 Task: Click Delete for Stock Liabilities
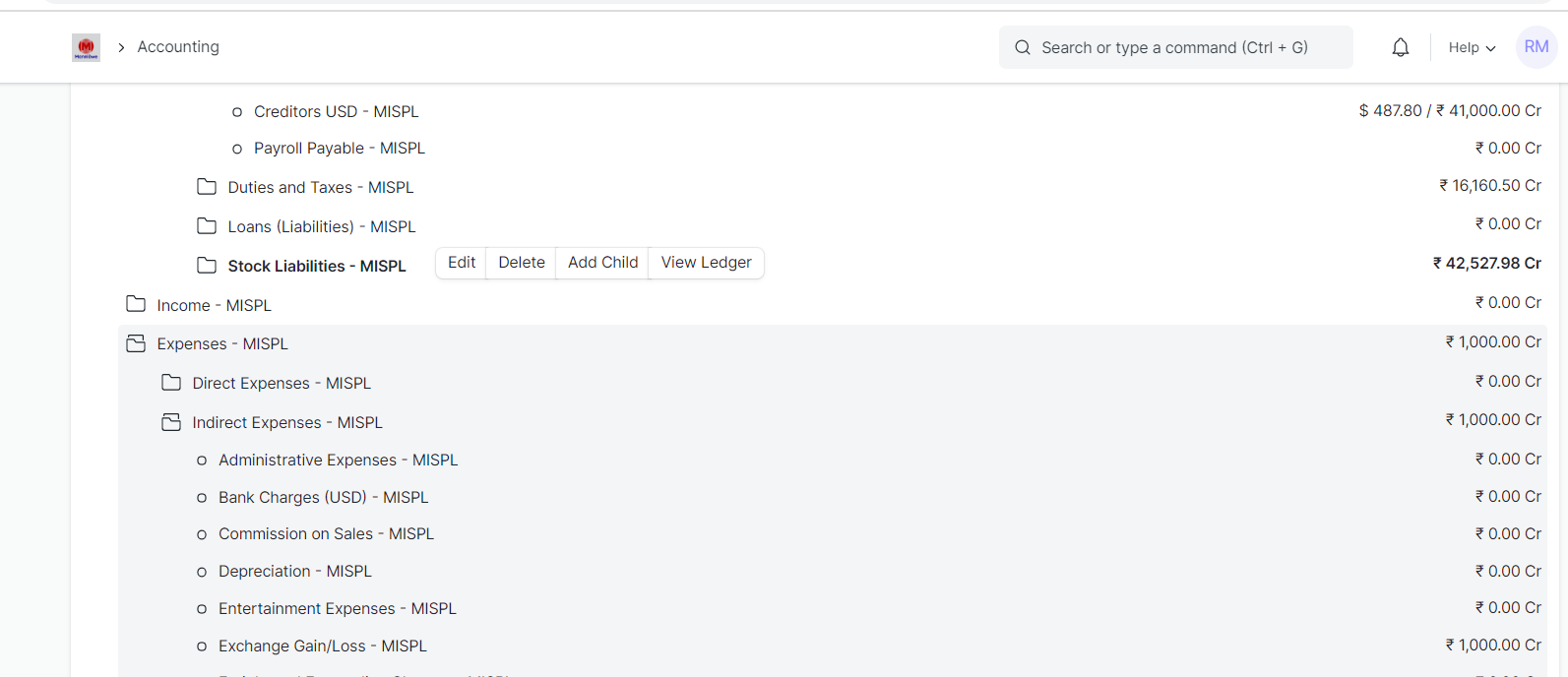click(522, 263)
